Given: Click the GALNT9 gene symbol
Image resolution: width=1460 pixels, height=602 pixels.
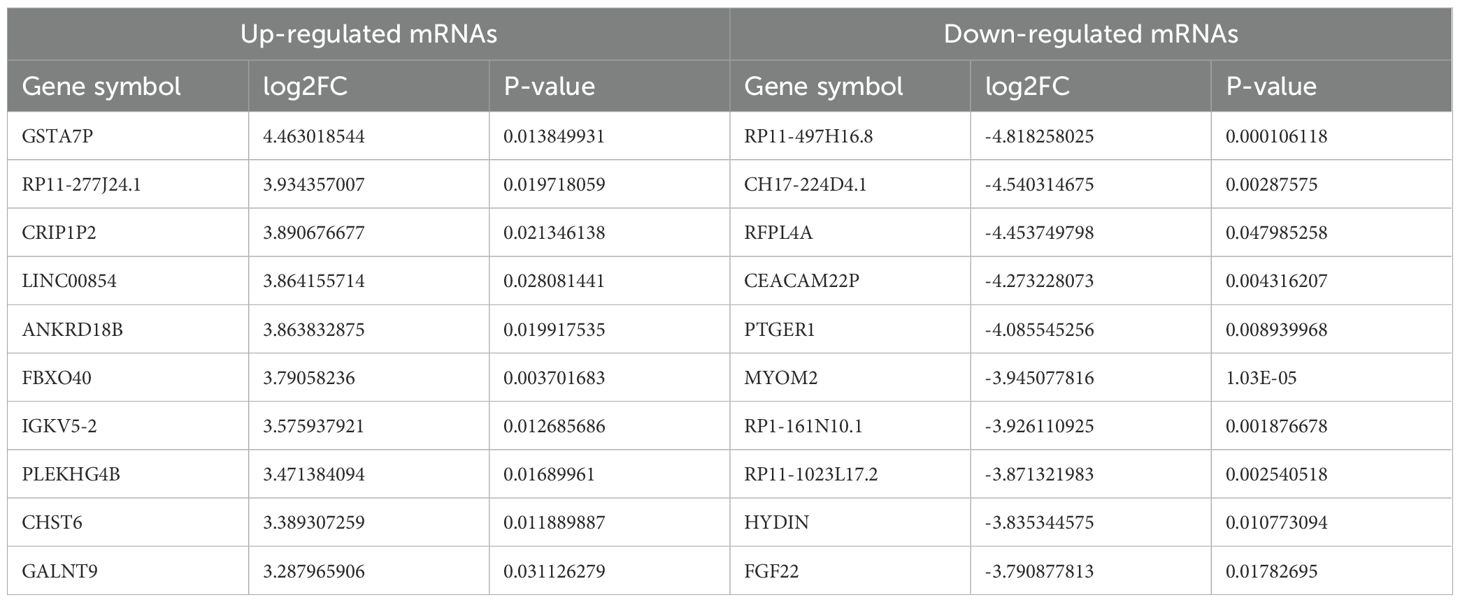Looking at the screenshot, I should [59, 571].
